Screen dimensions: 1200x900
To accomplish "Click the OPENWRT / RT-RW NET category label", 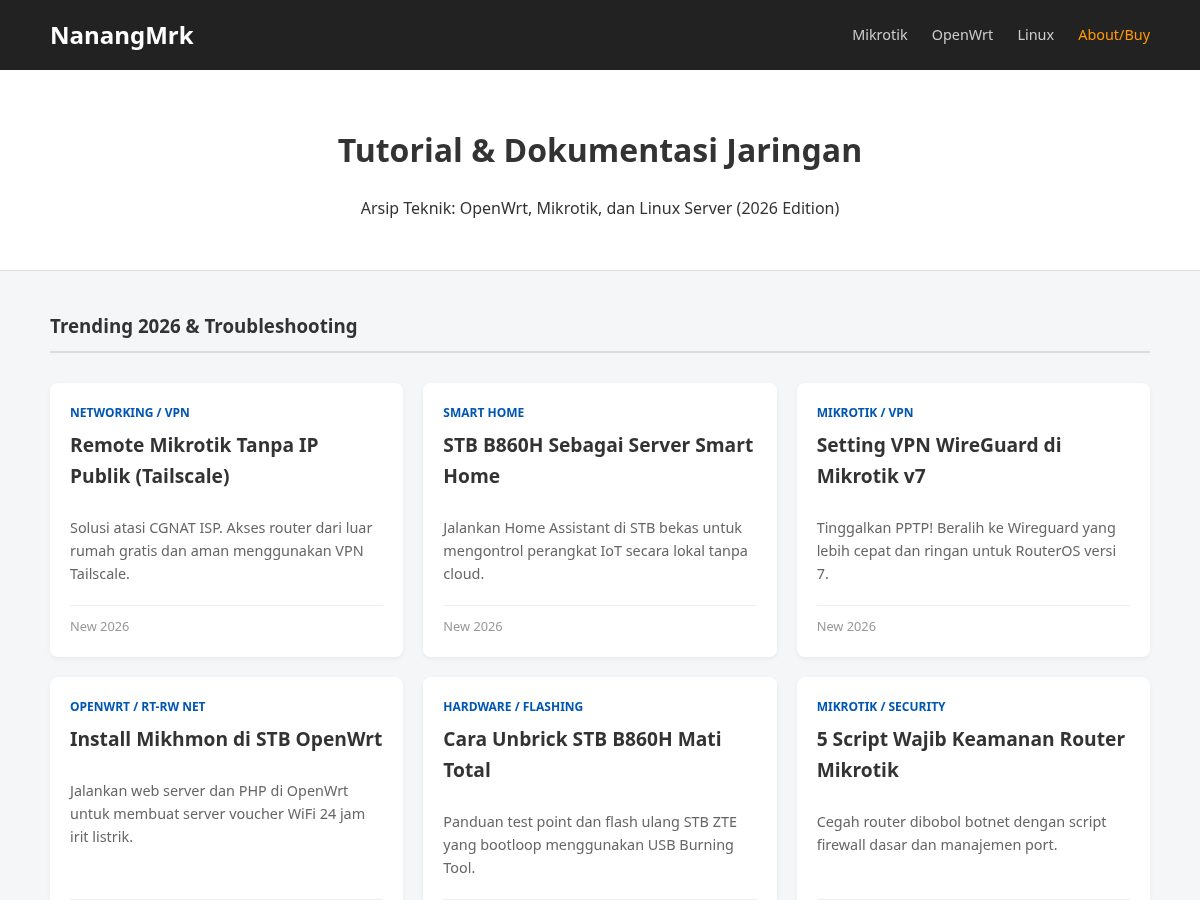I will (137, 706).
